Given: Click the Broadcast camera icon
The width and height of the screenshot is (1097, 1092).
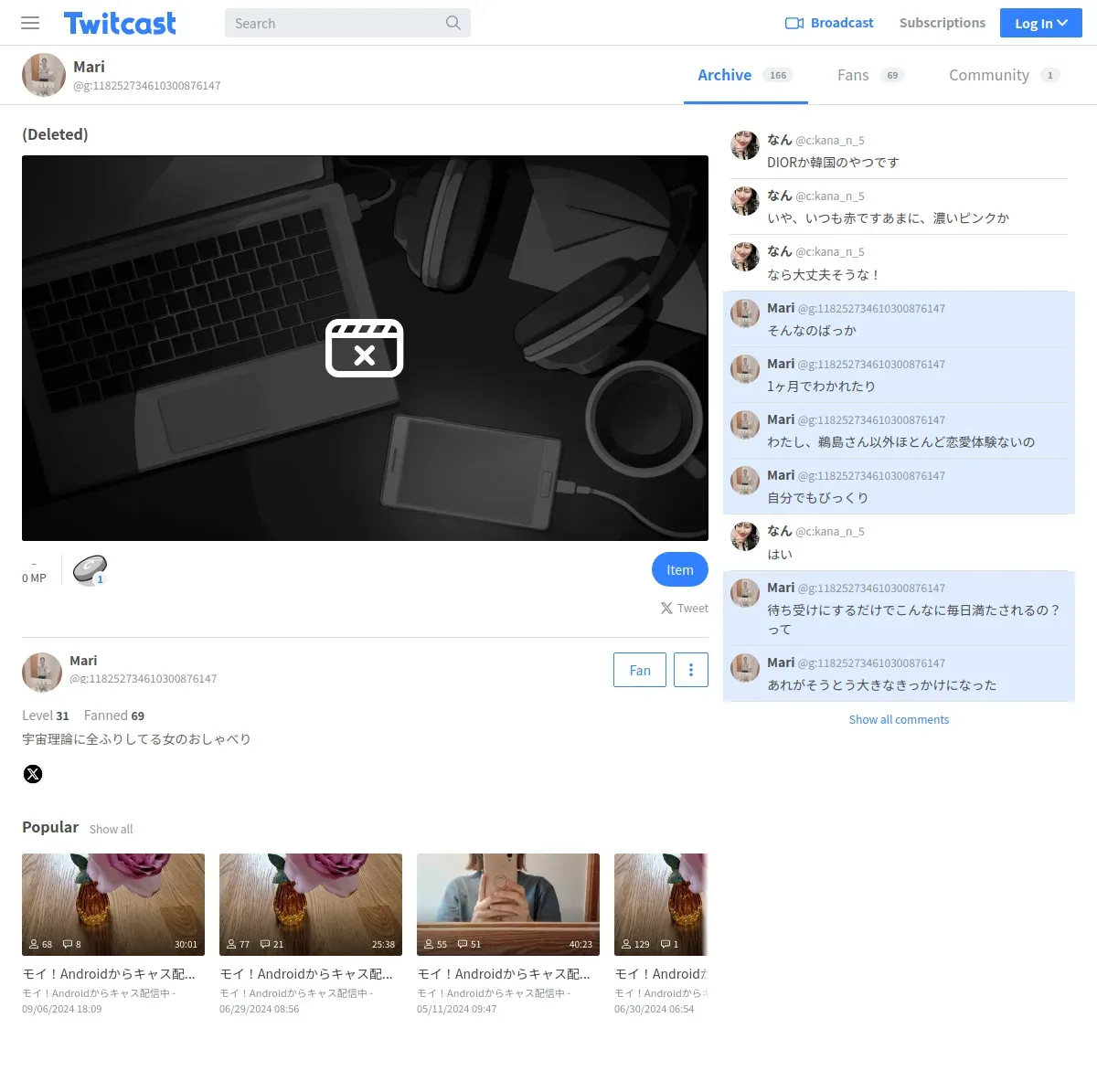Looking at the screenshot, I should tap(794, 23).
